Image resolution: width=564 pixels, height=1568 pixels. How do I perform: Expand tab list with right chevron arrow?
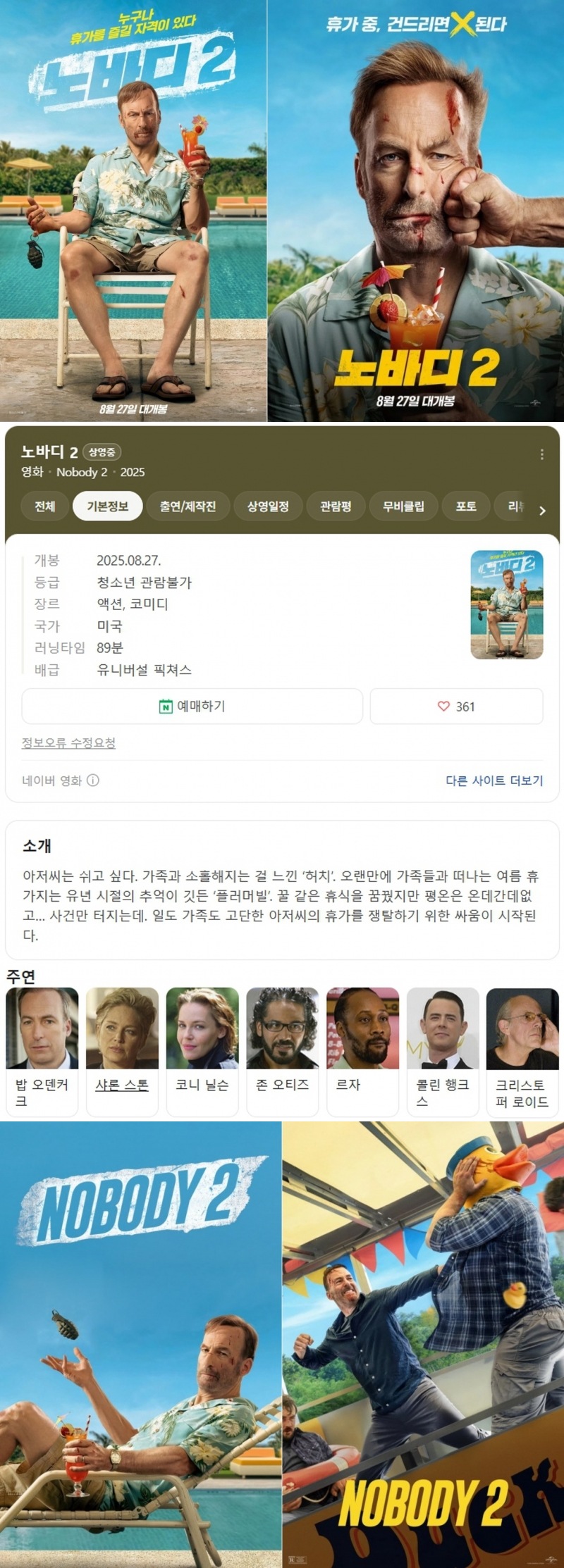[541, 510]
